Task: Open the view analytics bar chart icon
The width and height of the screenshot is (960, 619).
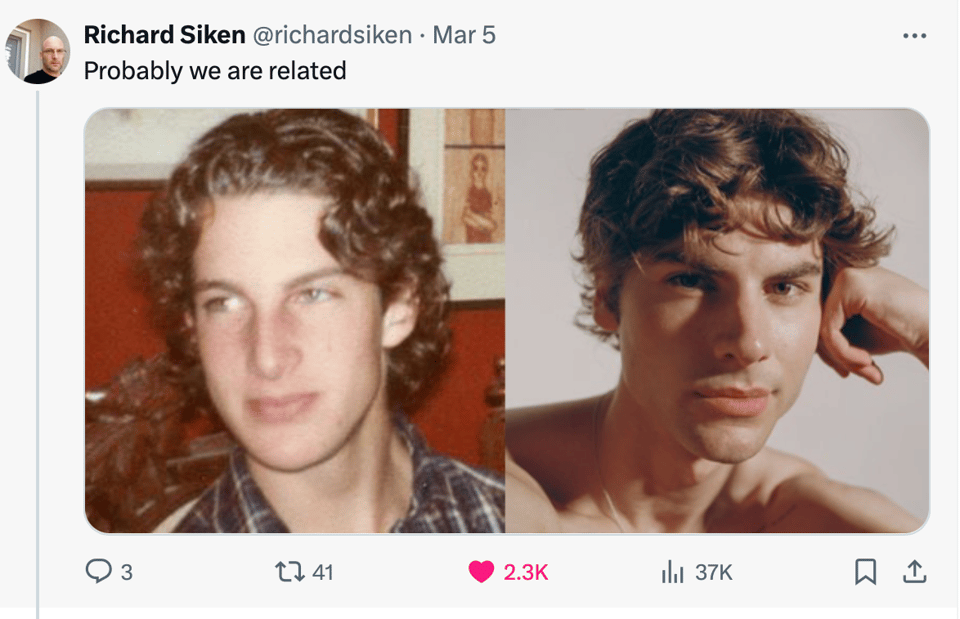Action: click(672, 571)
